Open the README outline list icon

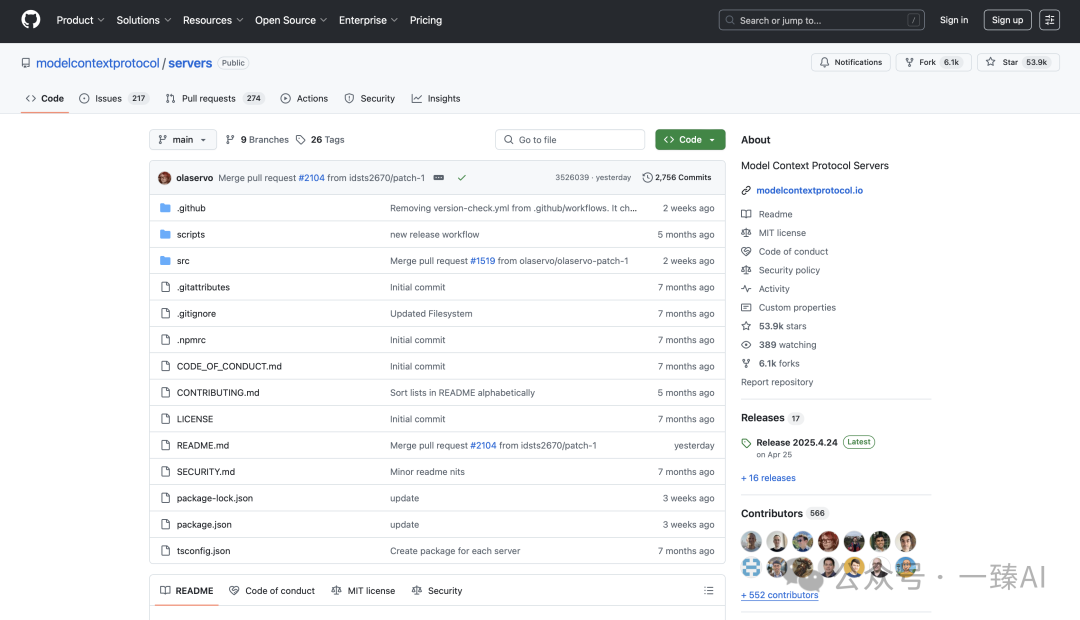point(709,591)
